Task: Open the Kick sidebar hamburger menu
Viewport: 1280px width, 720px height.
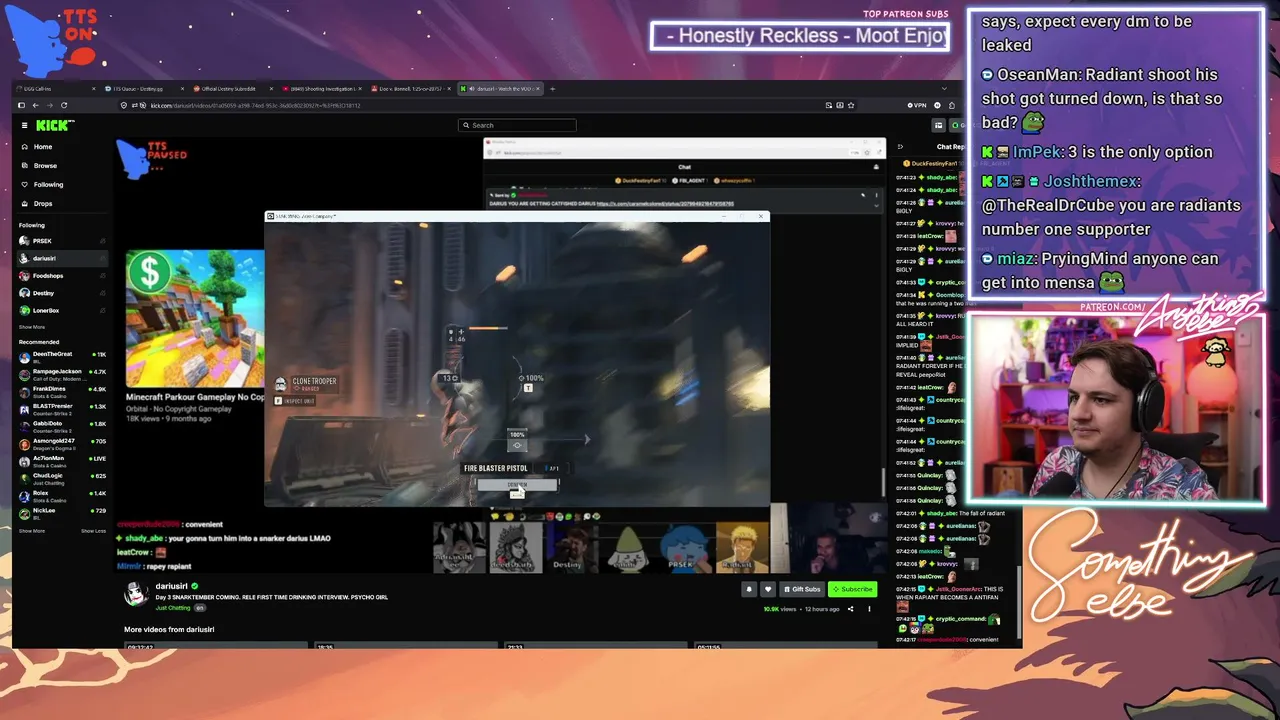Action: [24, 125]
